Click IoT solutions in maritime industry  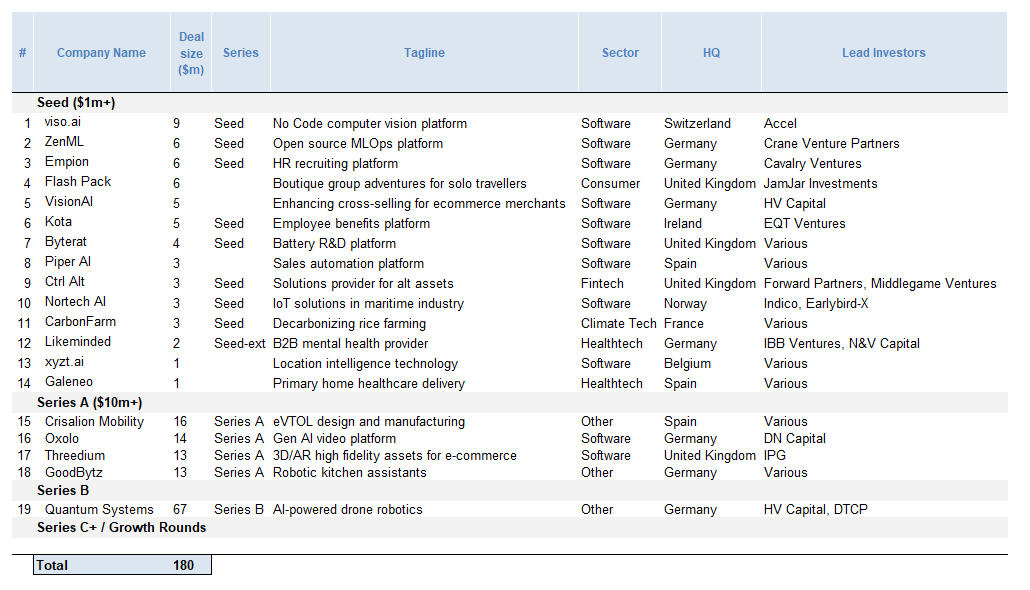point(369,304)
